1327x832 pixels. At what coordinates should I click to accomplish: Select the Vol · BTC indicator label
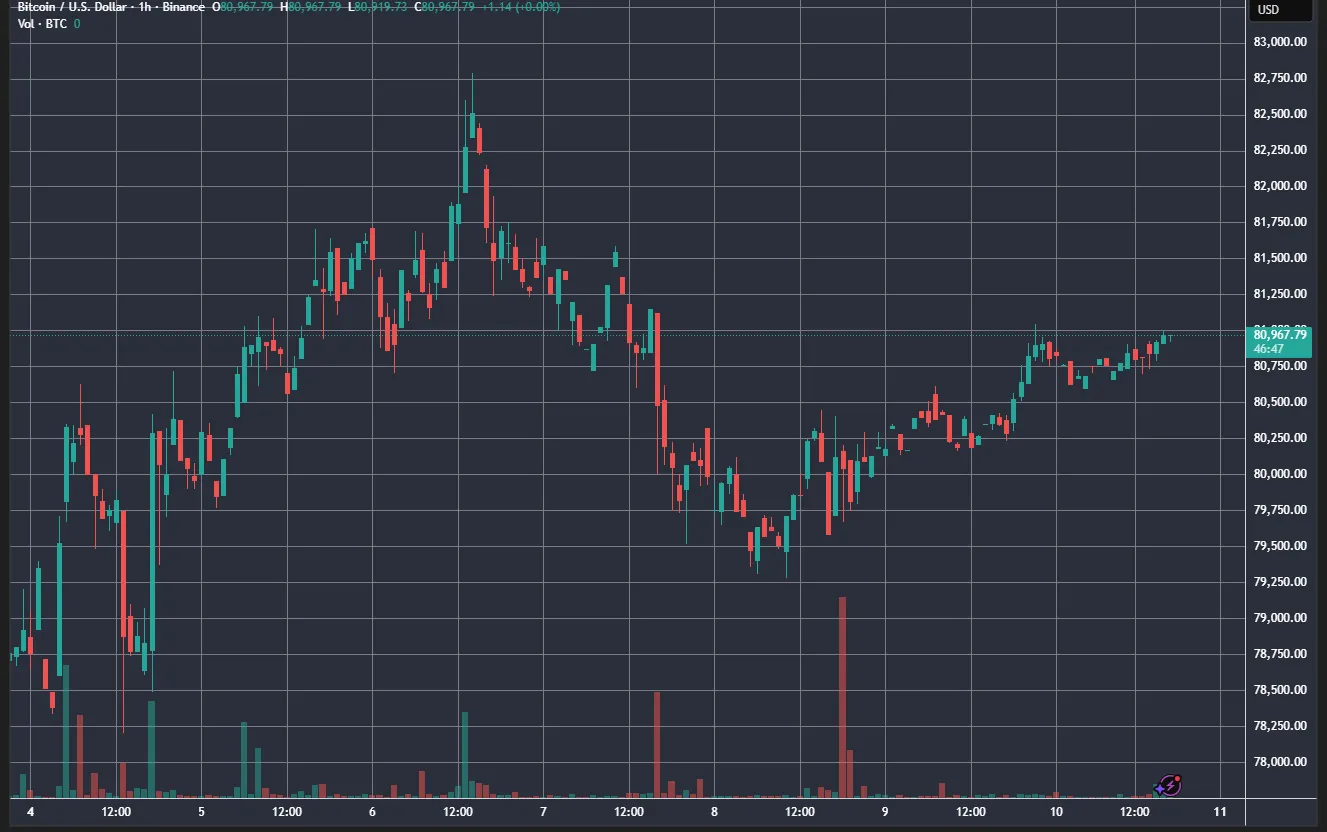click(43, 23)
